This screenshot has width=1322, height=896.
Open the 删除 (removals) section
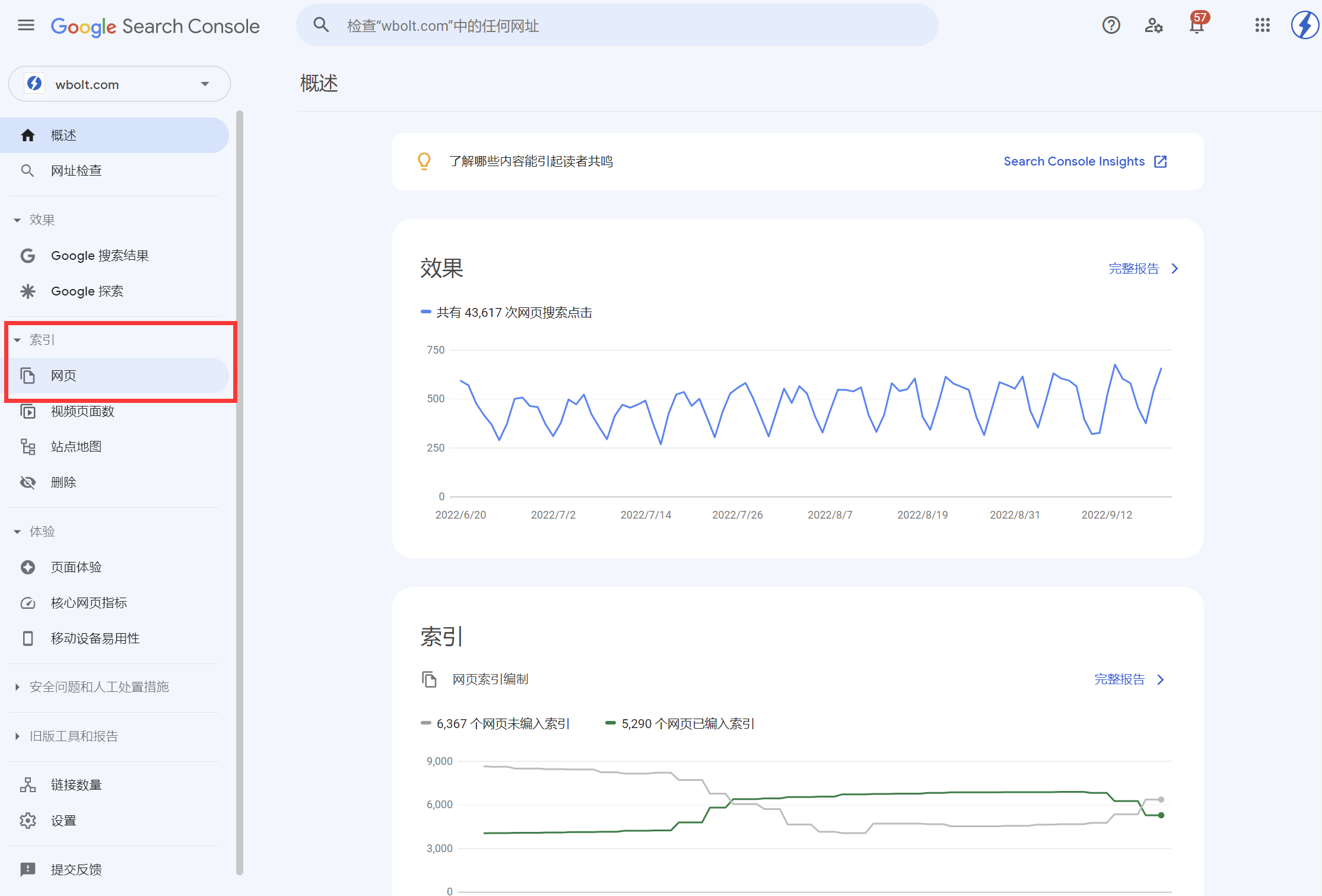[63, 482]
